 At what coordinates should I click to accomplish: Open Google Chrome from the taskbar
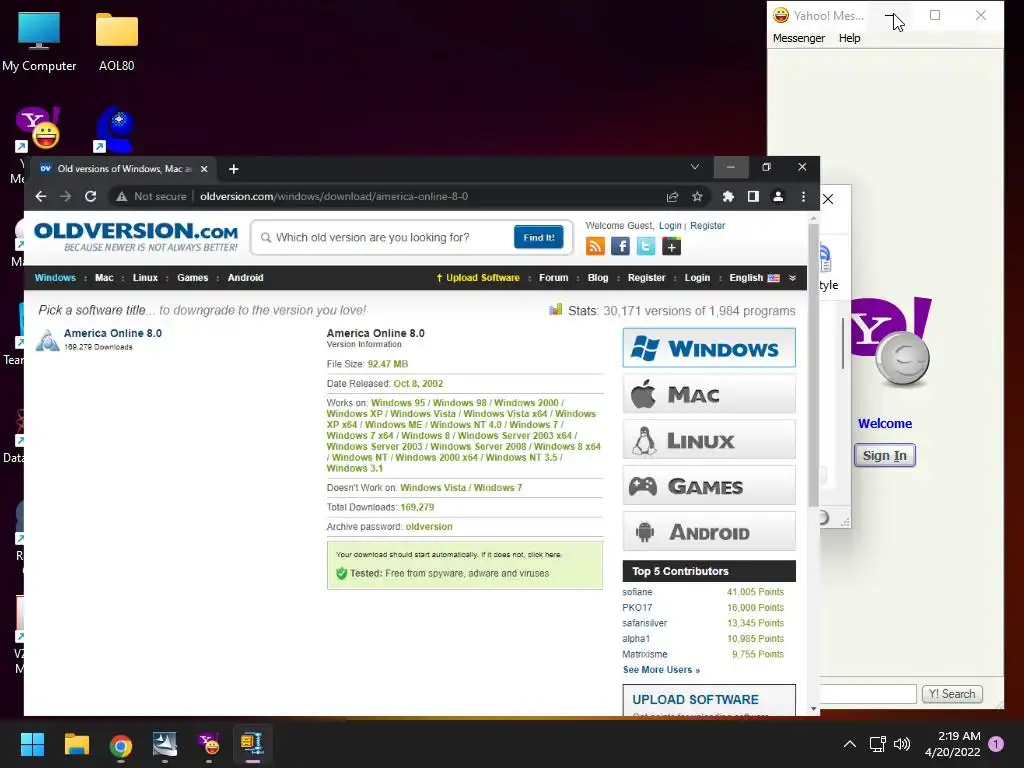[x=121, y=744]
